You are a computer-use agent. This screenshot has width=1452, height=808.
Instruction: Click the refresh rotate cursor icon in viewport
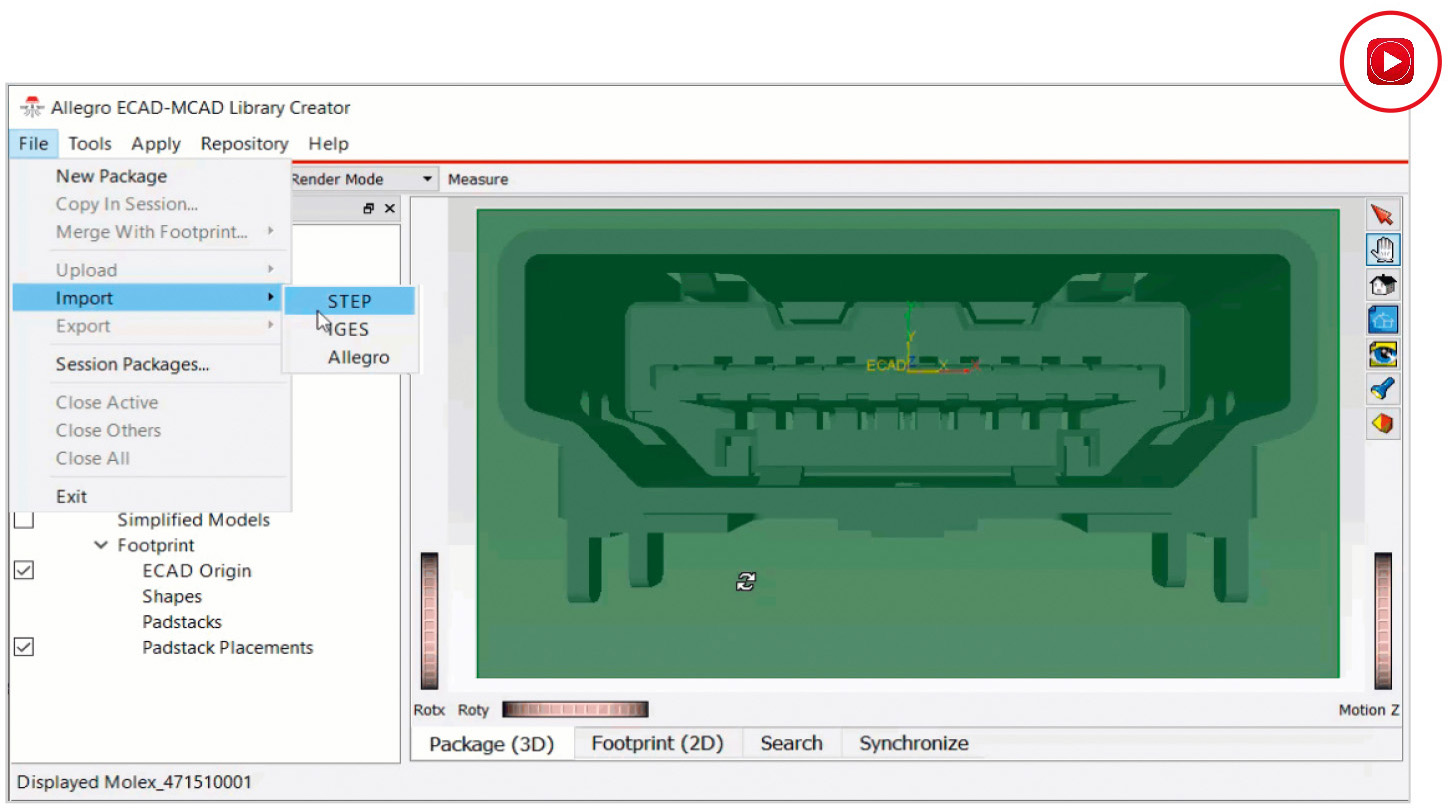pyautogui.click(x=746, y=581)
